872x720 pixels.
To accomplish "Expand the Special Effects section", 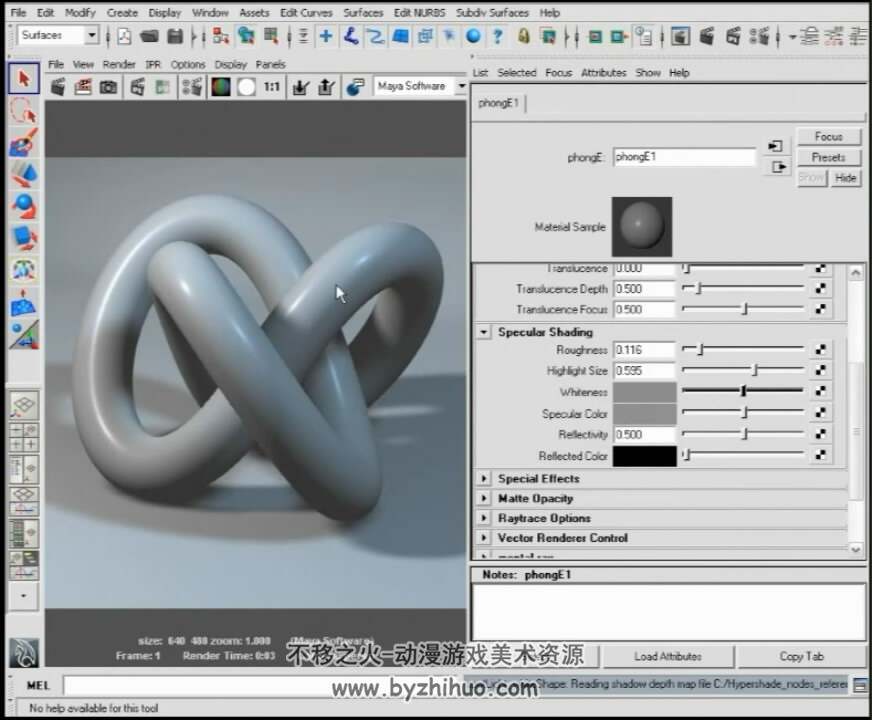I will [484, 478].
